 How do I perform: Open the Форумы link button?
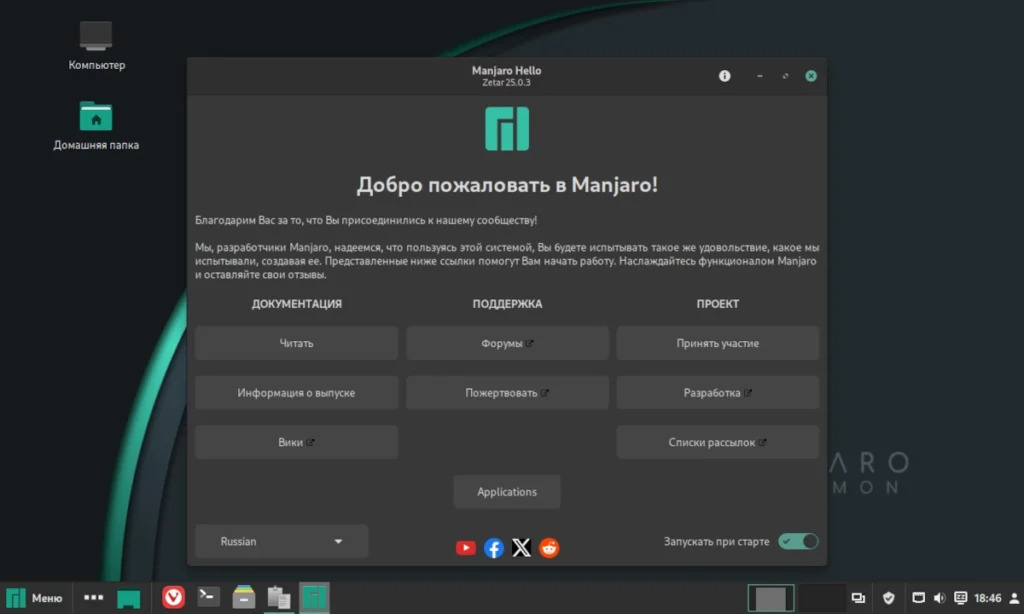pos(507,343)
